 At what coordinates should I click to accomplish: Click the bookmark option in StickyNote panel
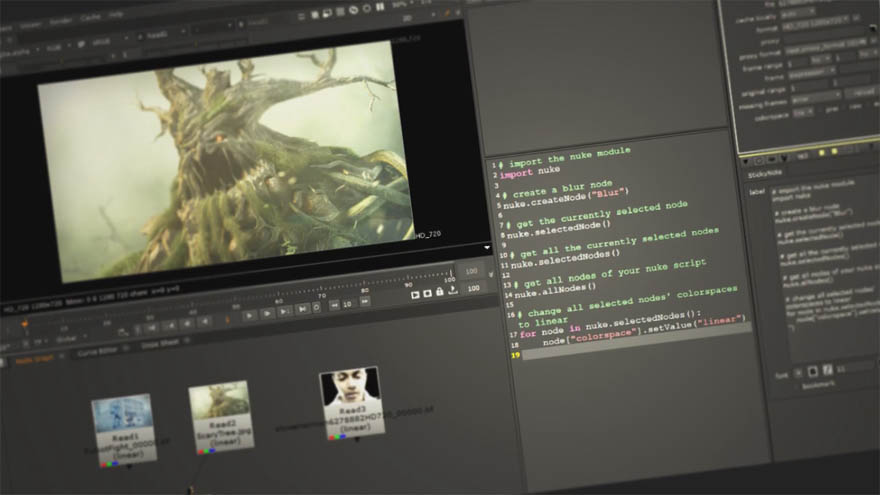pyautogui.click(x=818, y=385)
